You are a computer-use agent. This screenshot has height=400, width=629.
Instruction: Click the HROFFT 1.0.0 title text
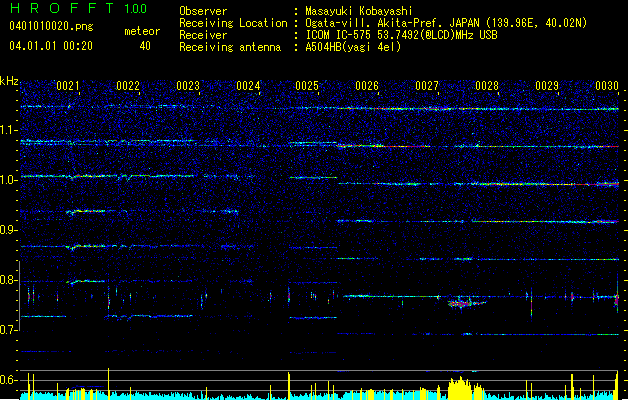[79, 8]
